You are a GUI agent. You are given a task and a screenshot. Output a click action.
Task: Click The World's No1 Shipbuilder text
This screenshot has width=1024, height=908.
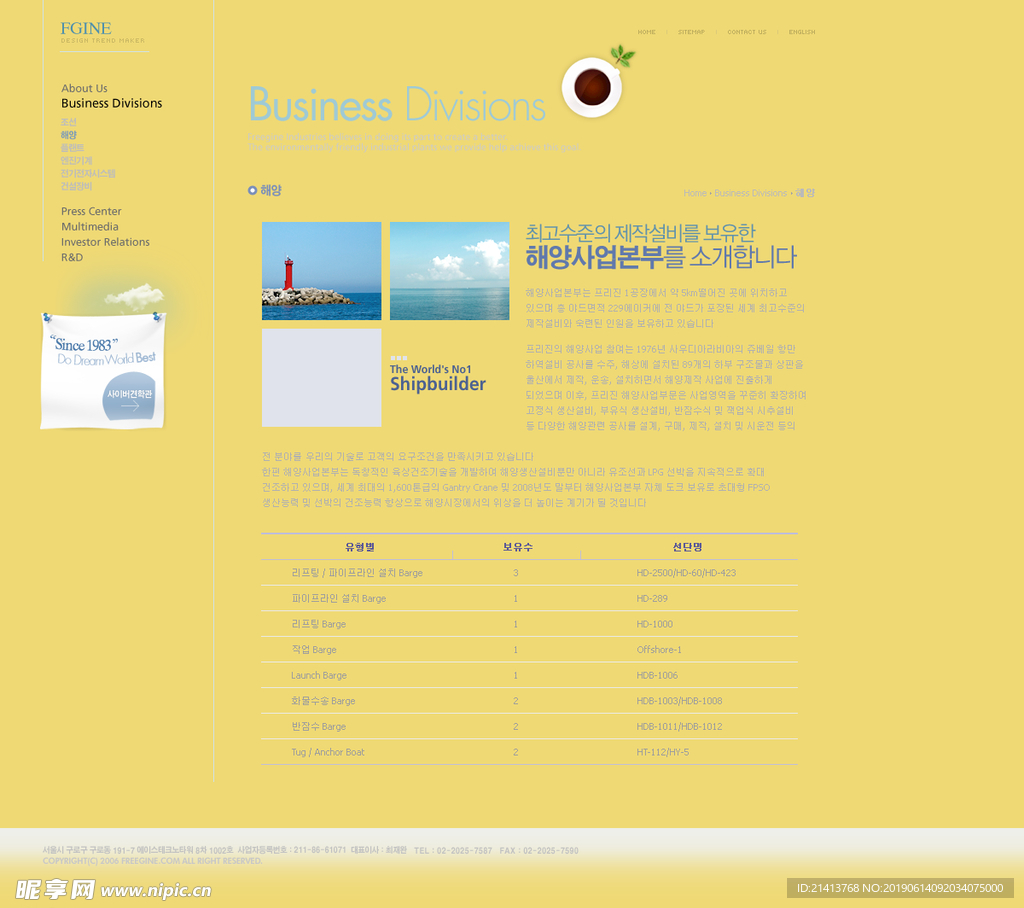click(x=438, y=378)
